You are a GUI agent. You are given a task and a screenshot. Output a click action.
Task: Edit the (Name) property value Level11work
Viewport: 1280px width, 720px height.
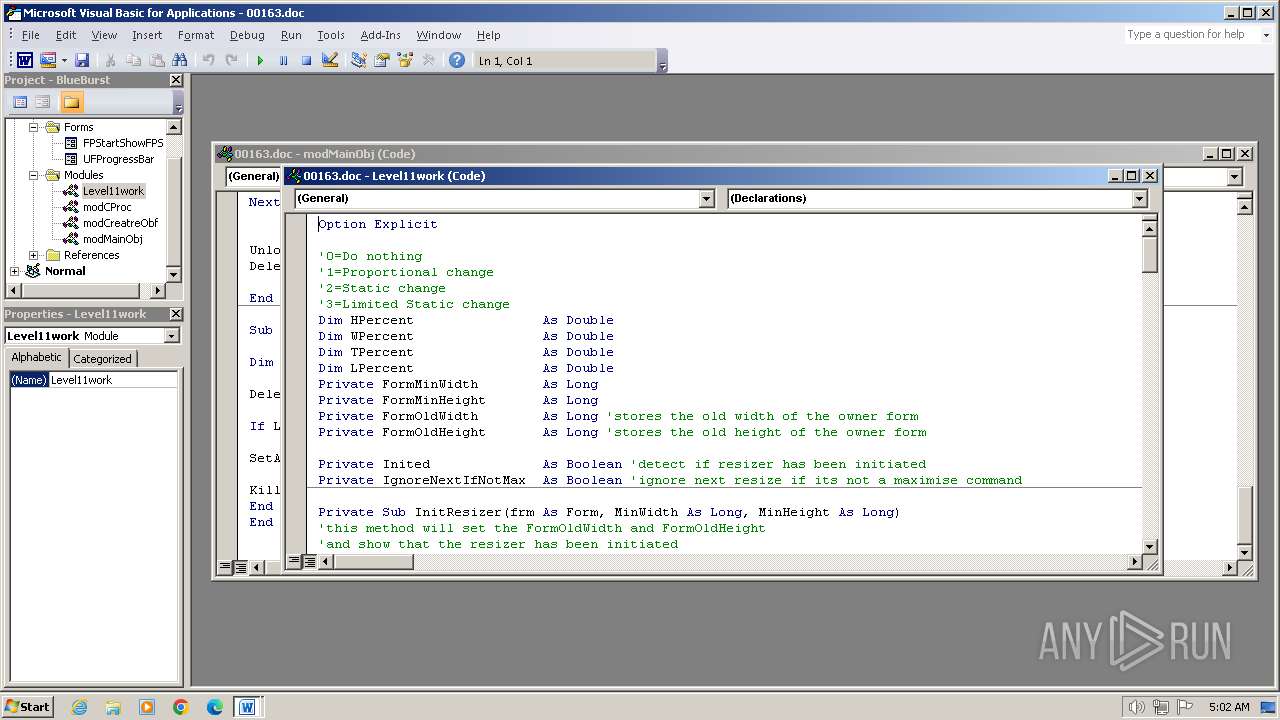[113, 380]
